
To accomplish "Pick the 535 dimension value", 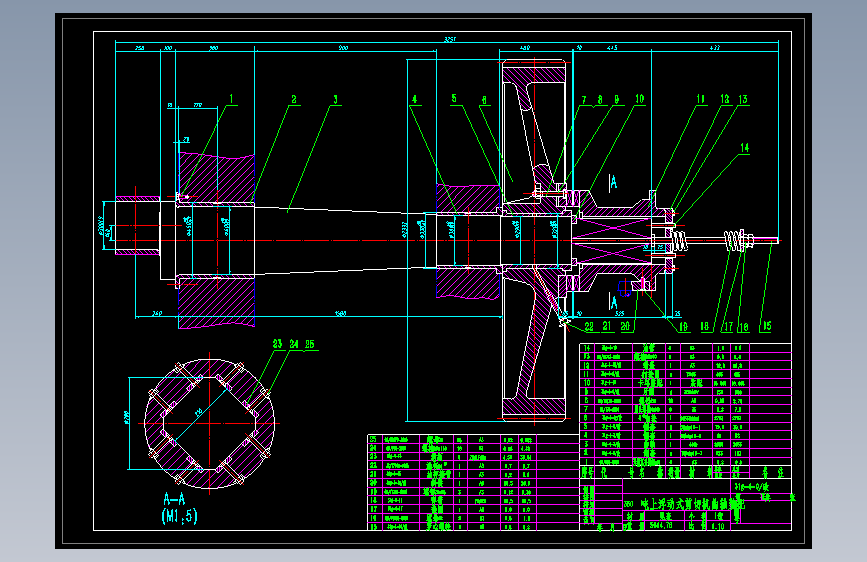I will (620, 314).
